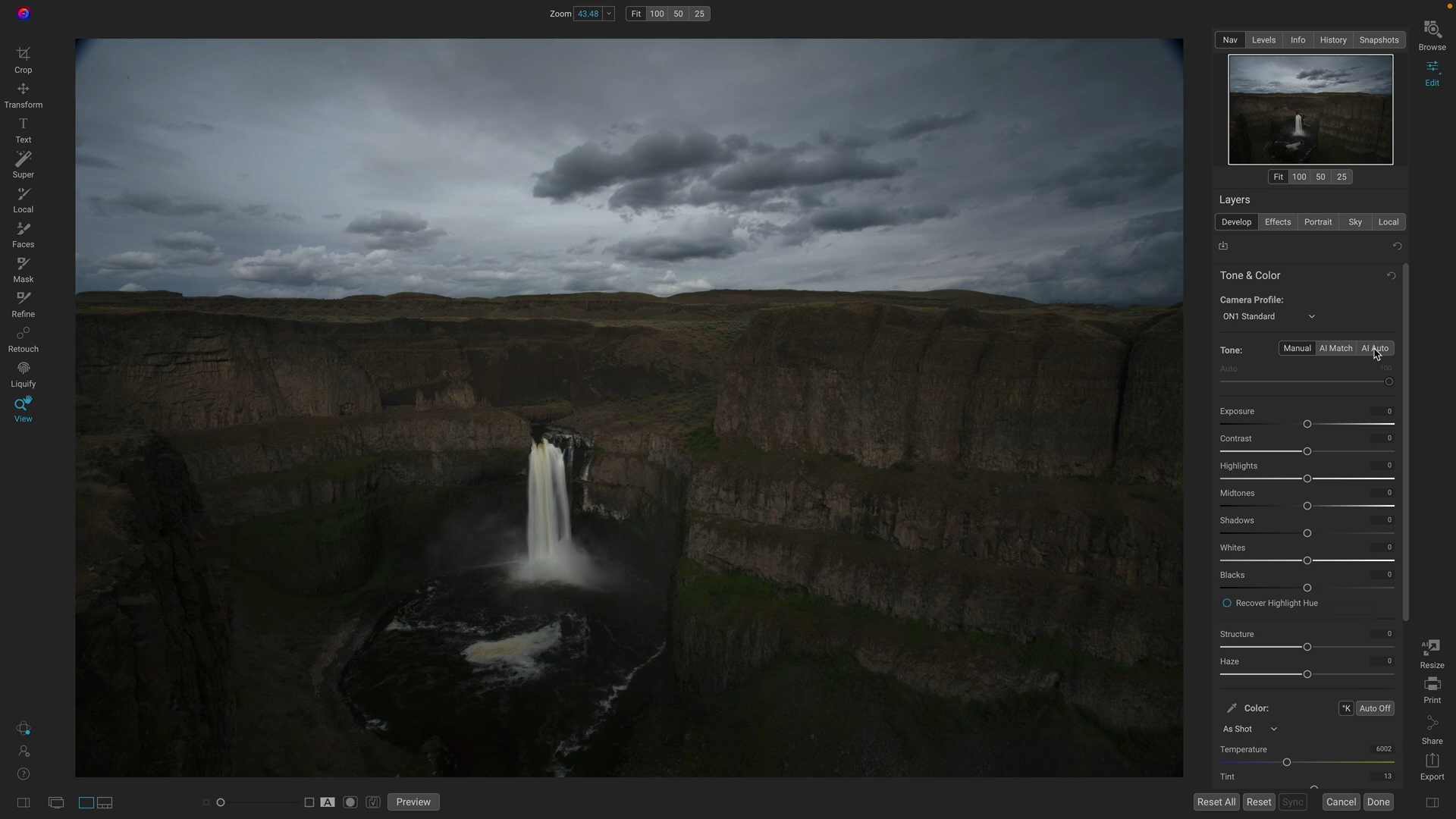
Task: Switch to the Effects tab
Action: 1277,222
